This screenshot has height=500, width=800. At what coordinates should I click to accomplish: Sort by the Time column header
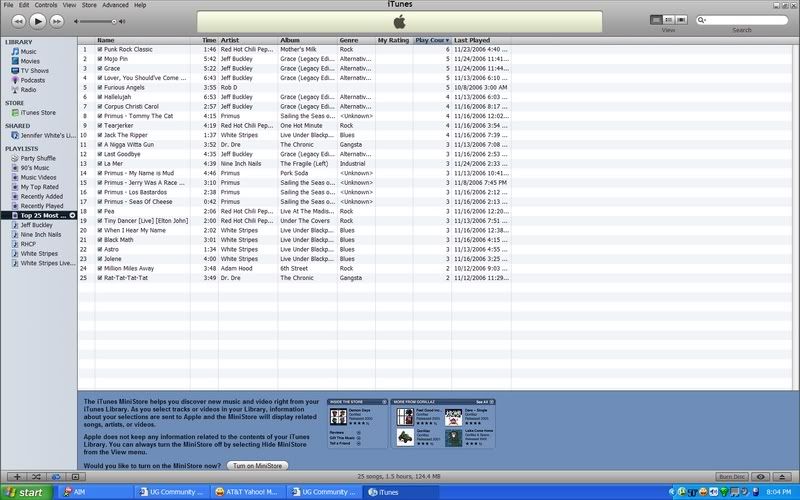click(x=205, y=40)
